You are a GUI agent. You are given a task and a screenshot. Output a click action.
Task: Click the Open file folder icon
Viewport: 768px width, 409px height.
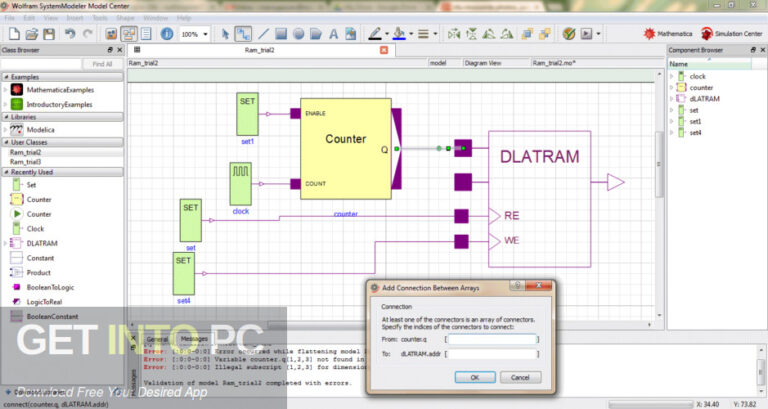point(32,34)
